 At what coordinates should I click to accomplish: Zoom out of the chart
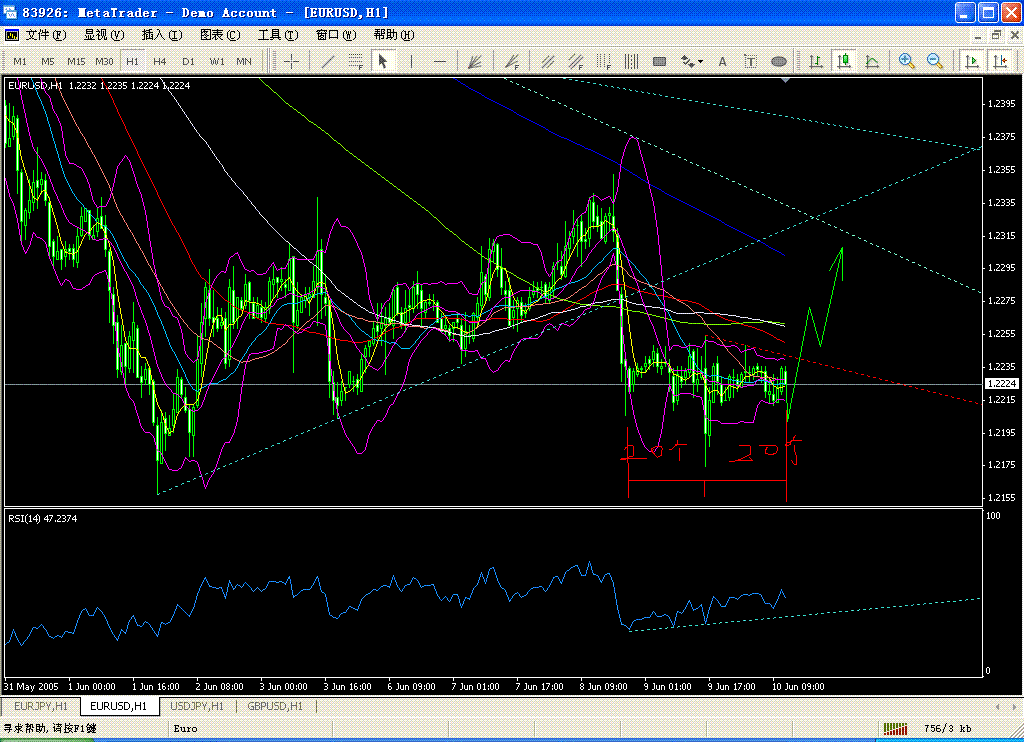pyautogui.click(x=935, y=61)
